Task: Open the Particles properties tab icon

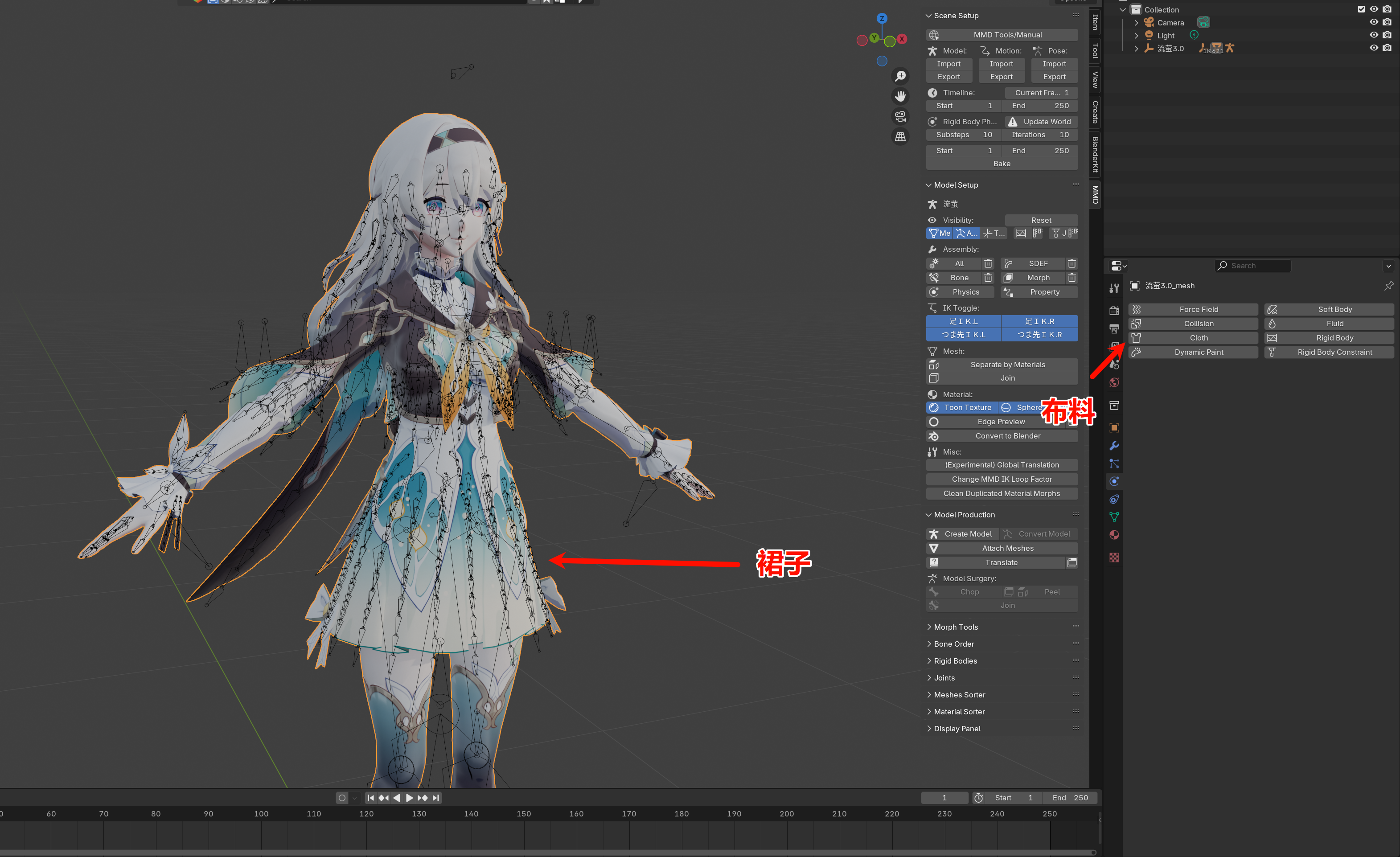Action: (1114, 463)
